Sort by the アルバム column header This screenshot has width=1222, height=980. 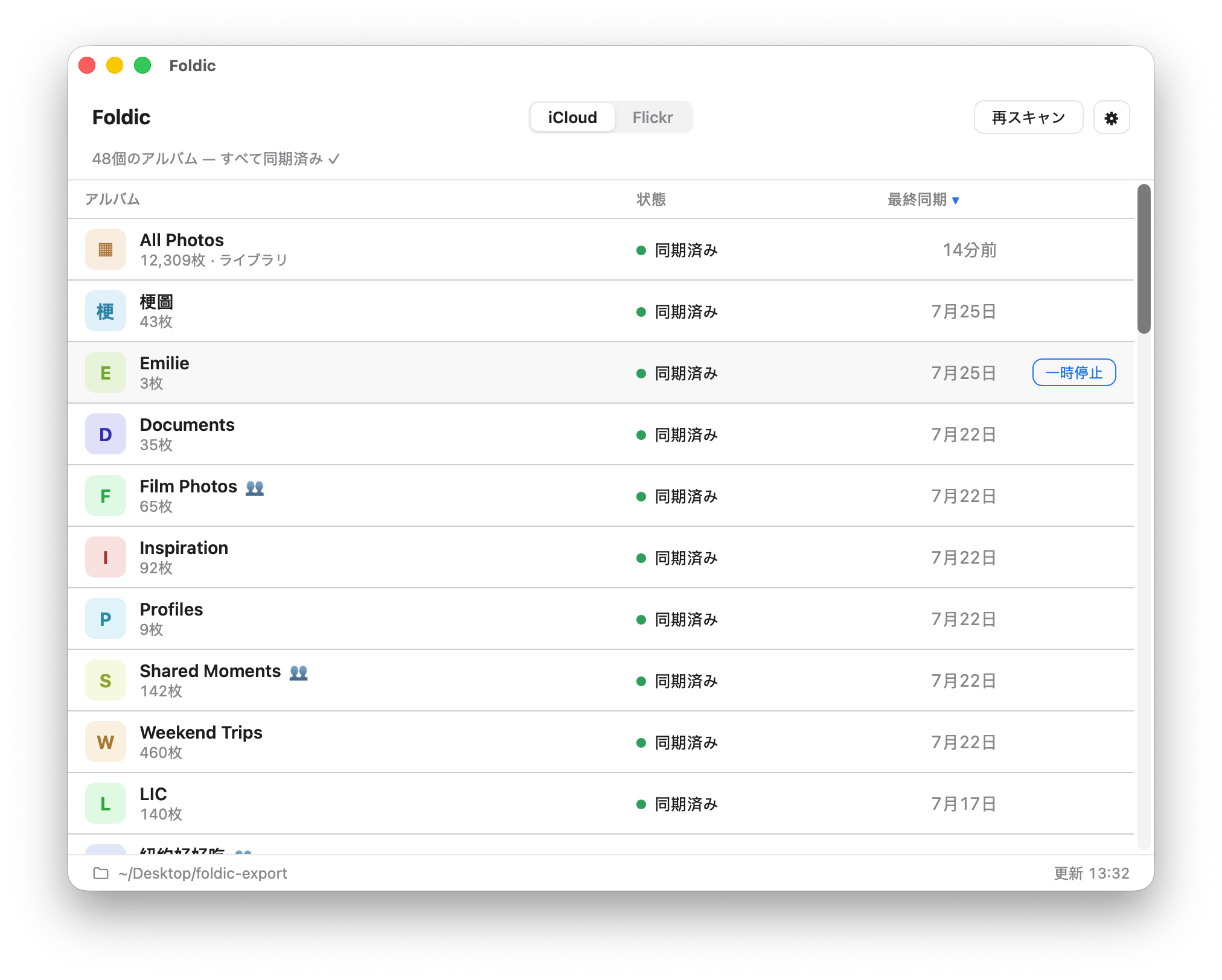tap(112, 199)
